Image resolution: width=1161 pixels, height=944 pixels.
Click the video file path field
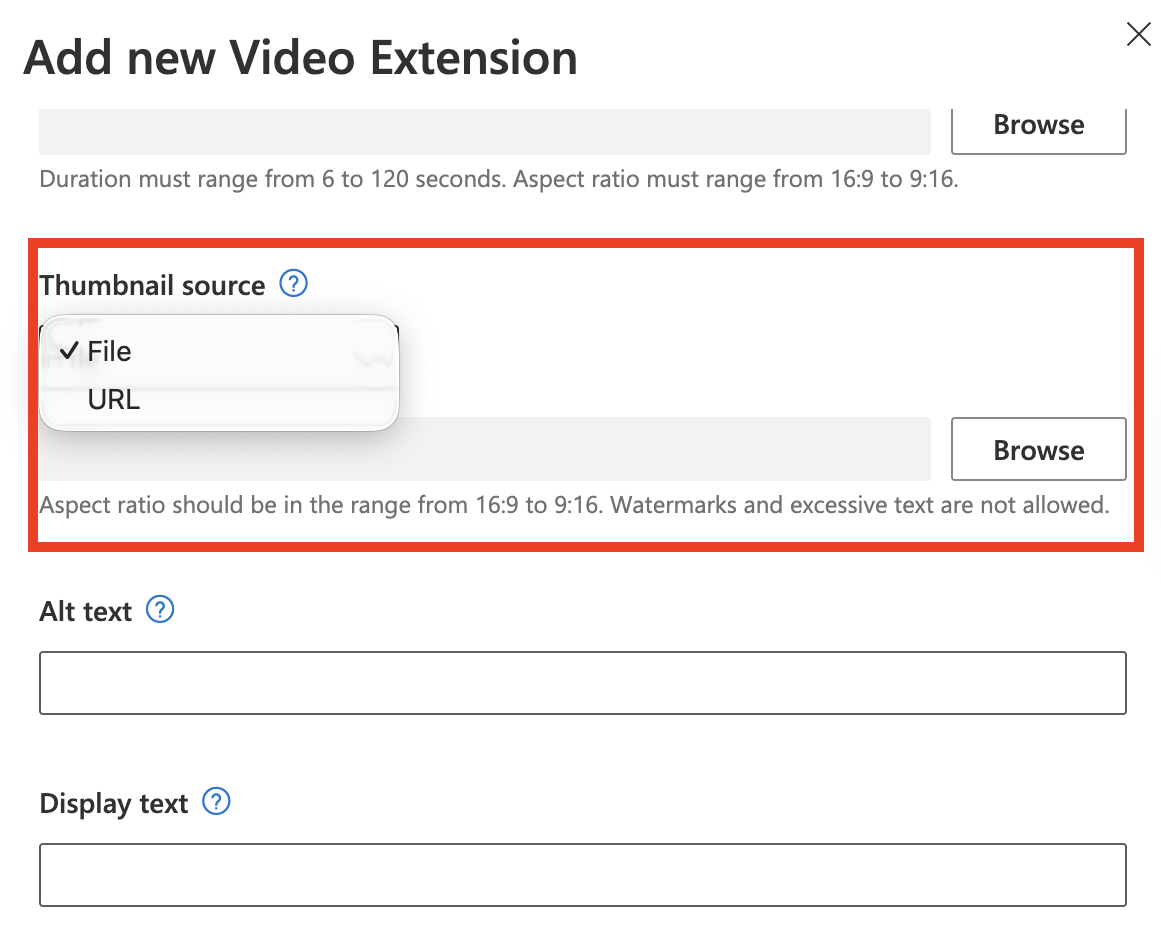click(484, 132)
